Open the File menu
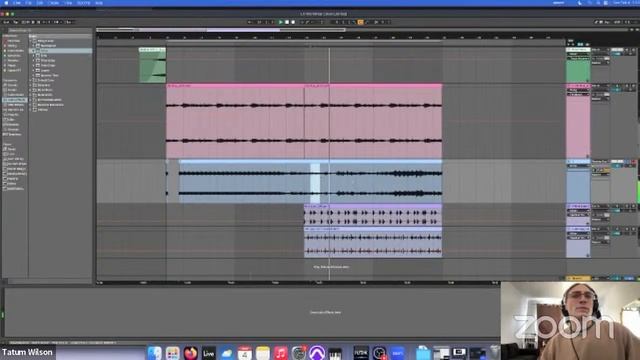Image resolution: width=640 pixels, height=360 pixels. click(x=29, y=3)
